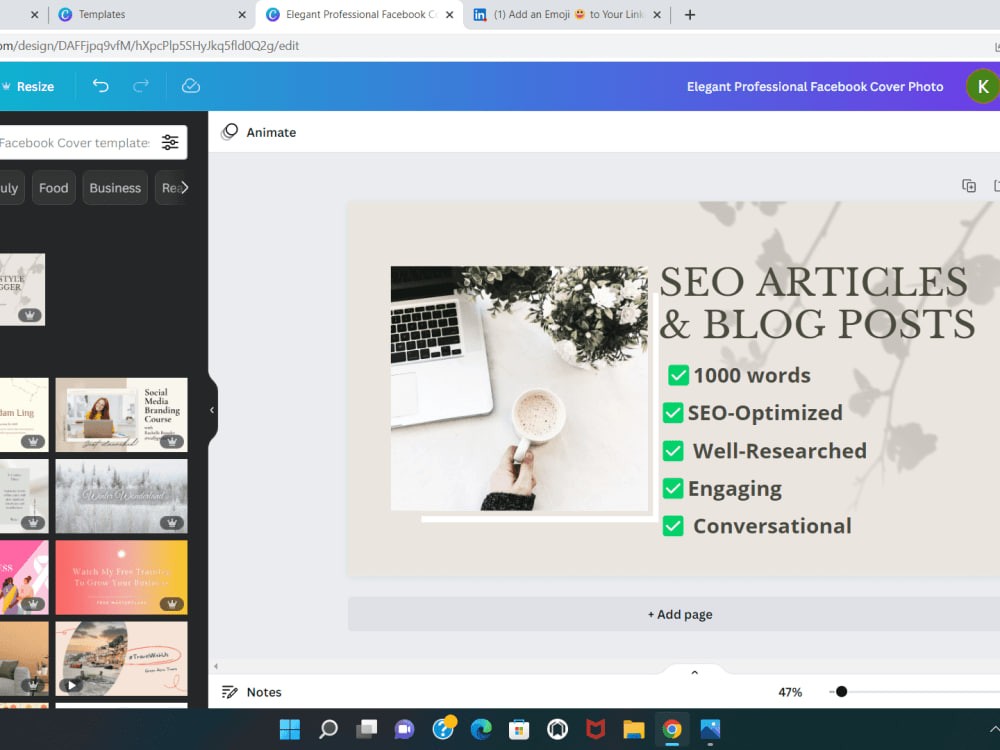Click the zoom percentage slider handle
Screen dimensions: 1000x750
[x=841, y=691]
